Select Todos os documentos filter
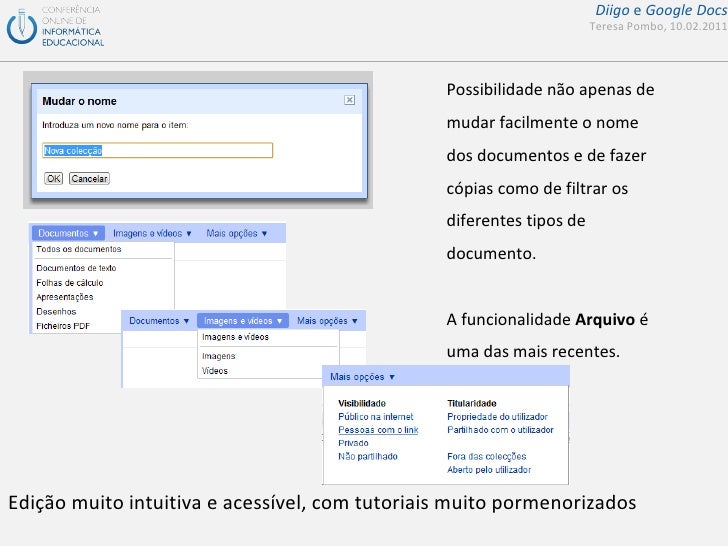Viewport: 728px width, 546px height. coord(79,249)
